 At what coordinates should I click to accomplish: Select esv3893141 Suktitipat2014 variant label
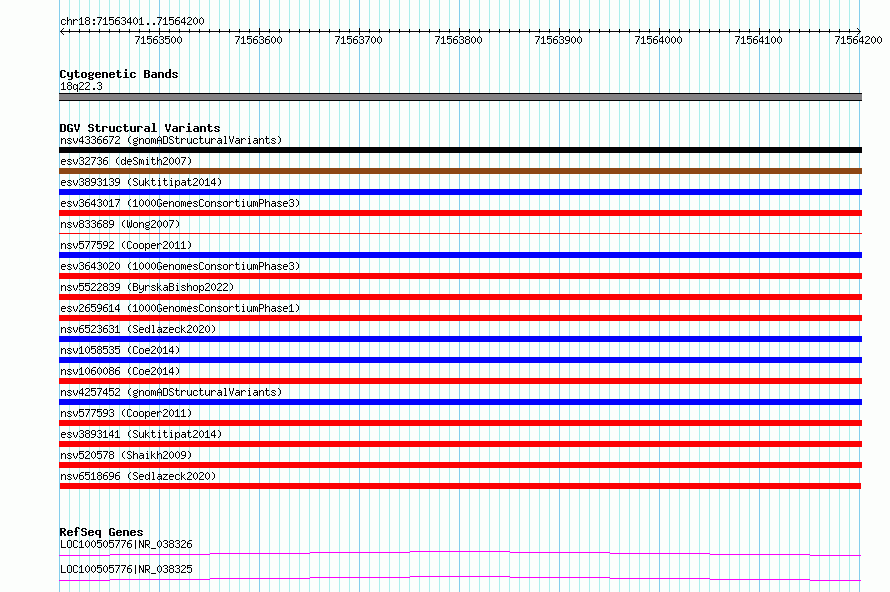141,434
